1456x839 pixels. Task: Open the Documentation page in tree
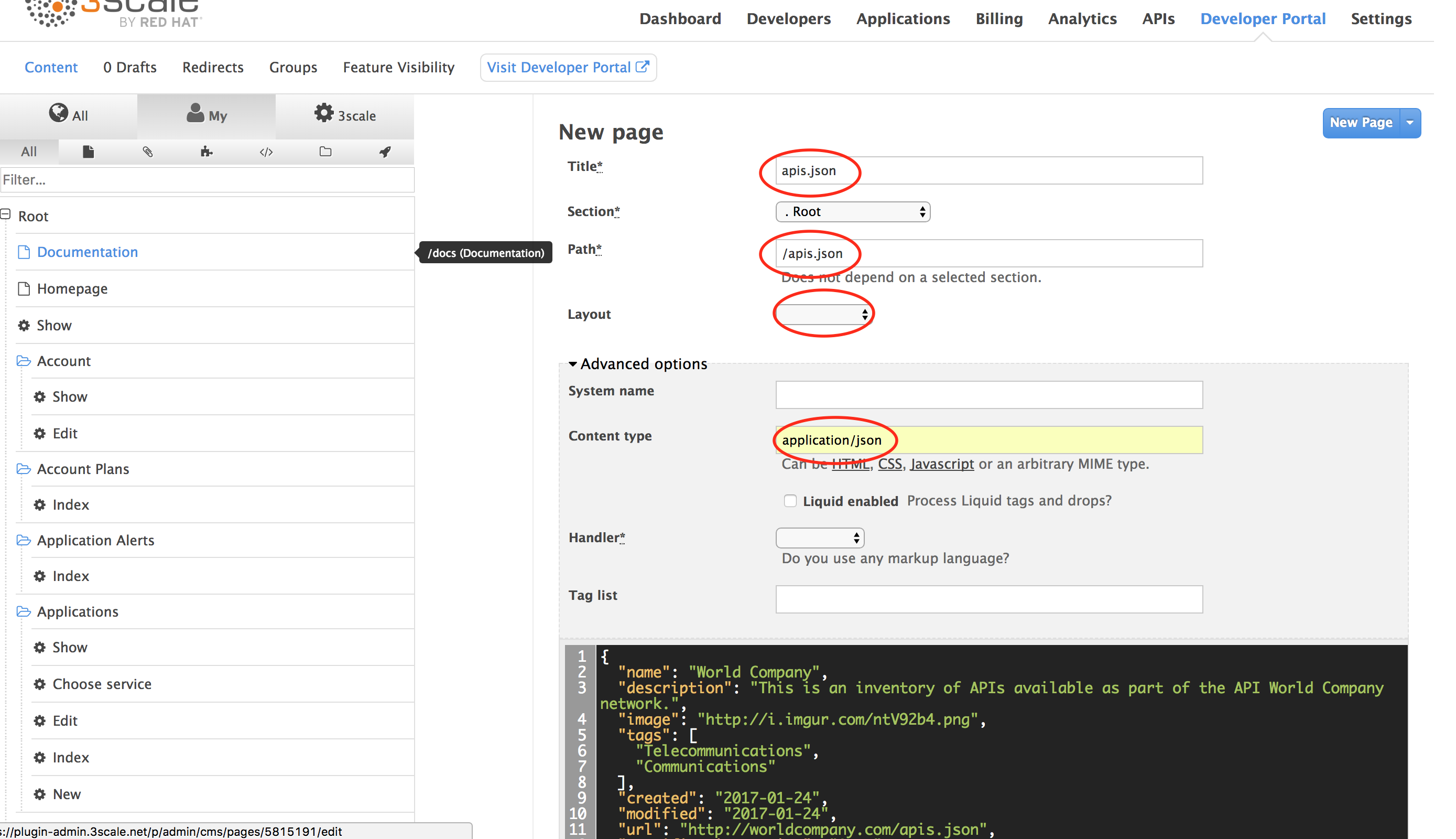(x=87, y=252)
